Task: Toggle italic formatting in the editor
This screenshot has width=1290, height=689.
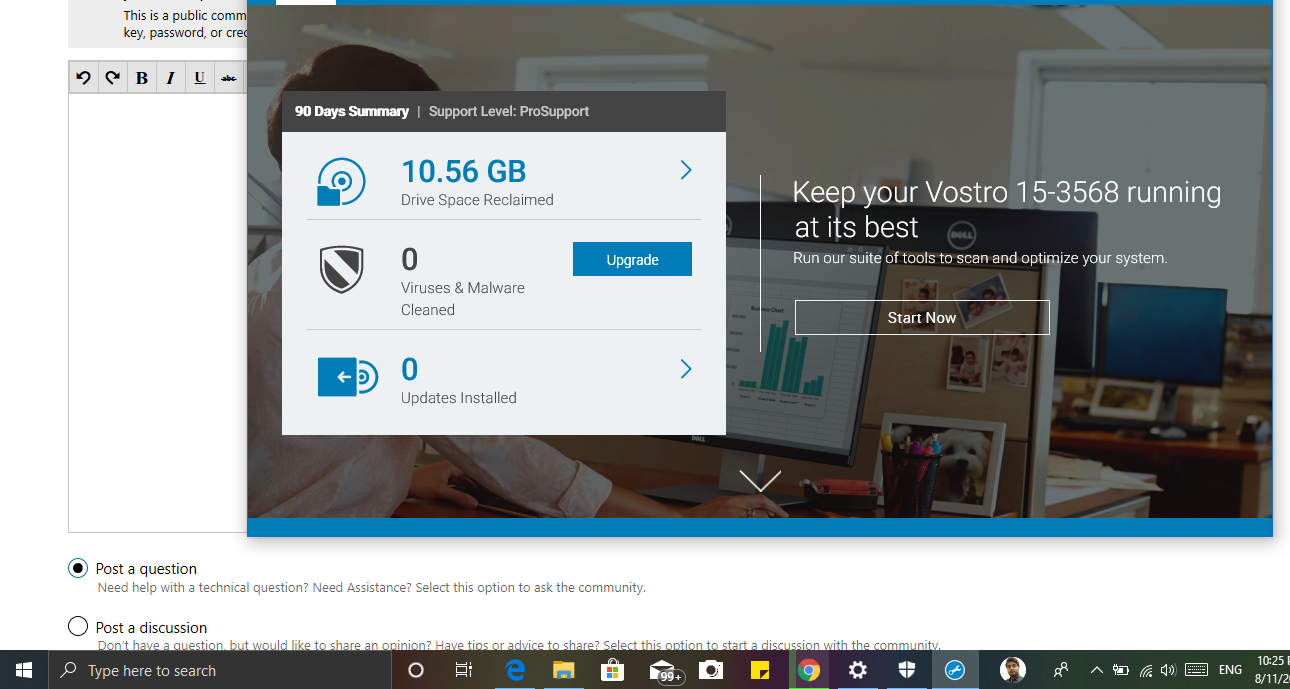Action: 171,78
